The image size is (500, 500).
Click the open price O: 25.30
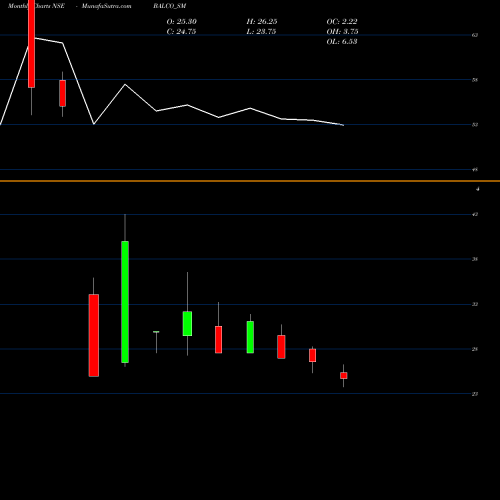pyautogui.click(x=182, y=22)
